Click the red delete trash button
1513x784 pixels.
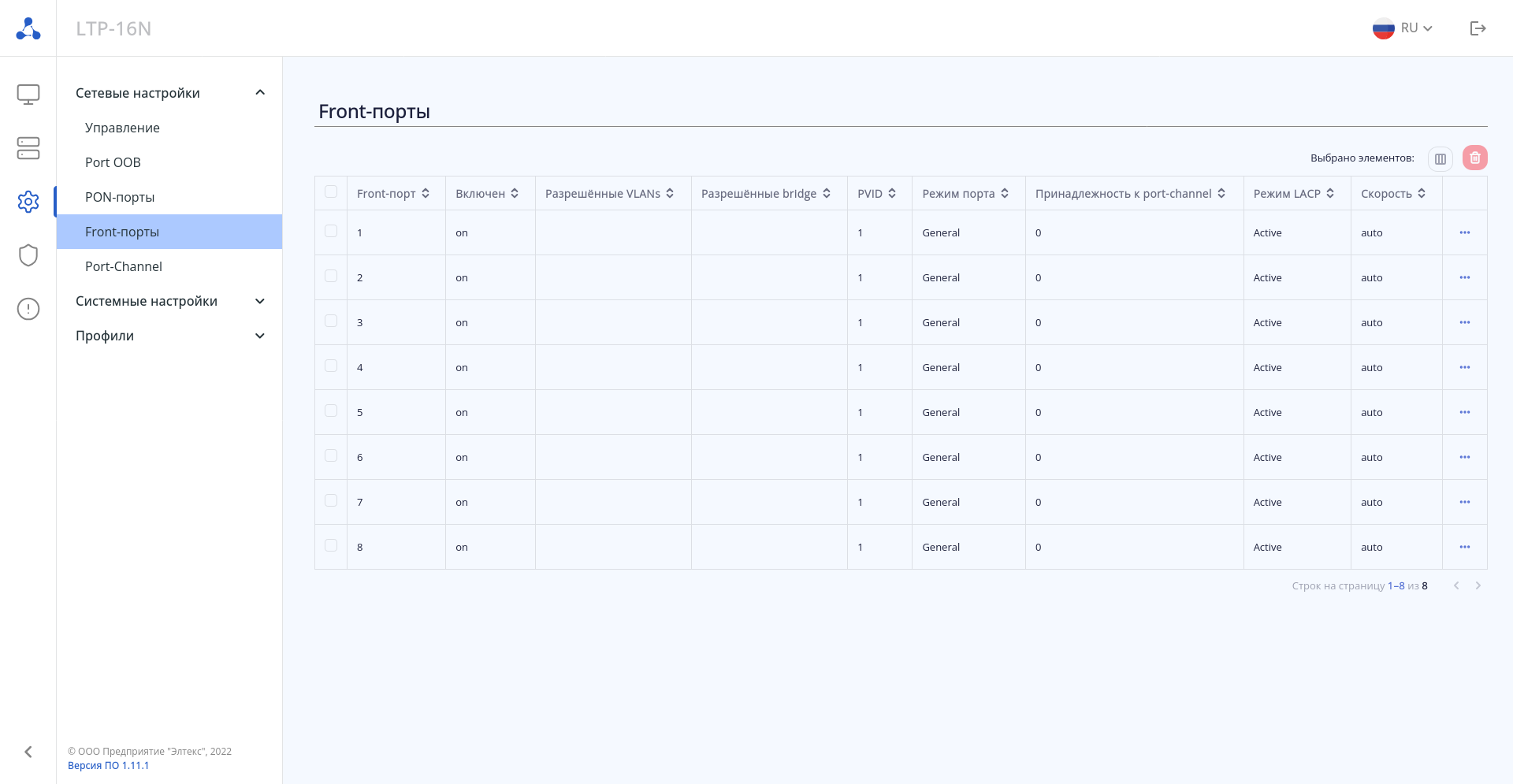[x=1475, y=158]
